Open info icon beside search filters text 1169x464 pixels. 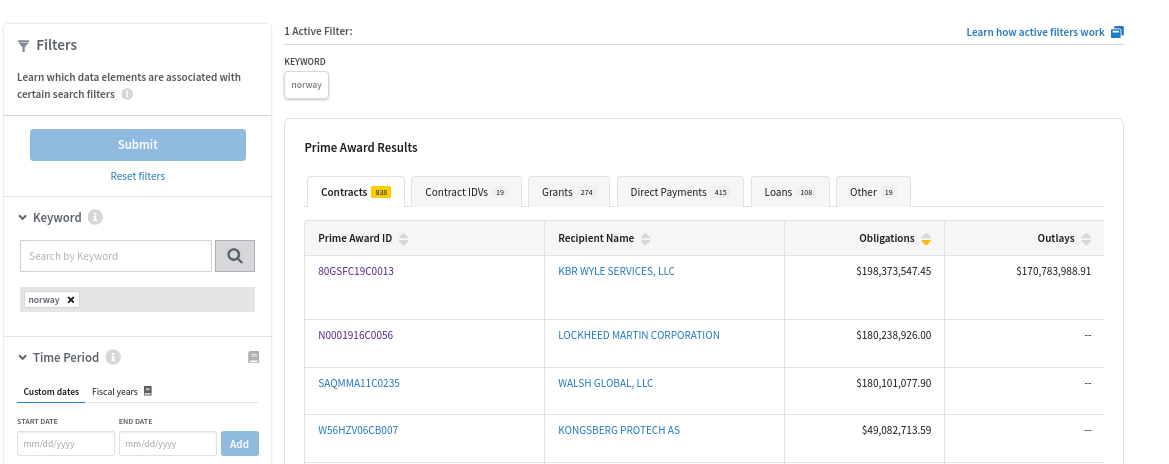coord(127,95)
